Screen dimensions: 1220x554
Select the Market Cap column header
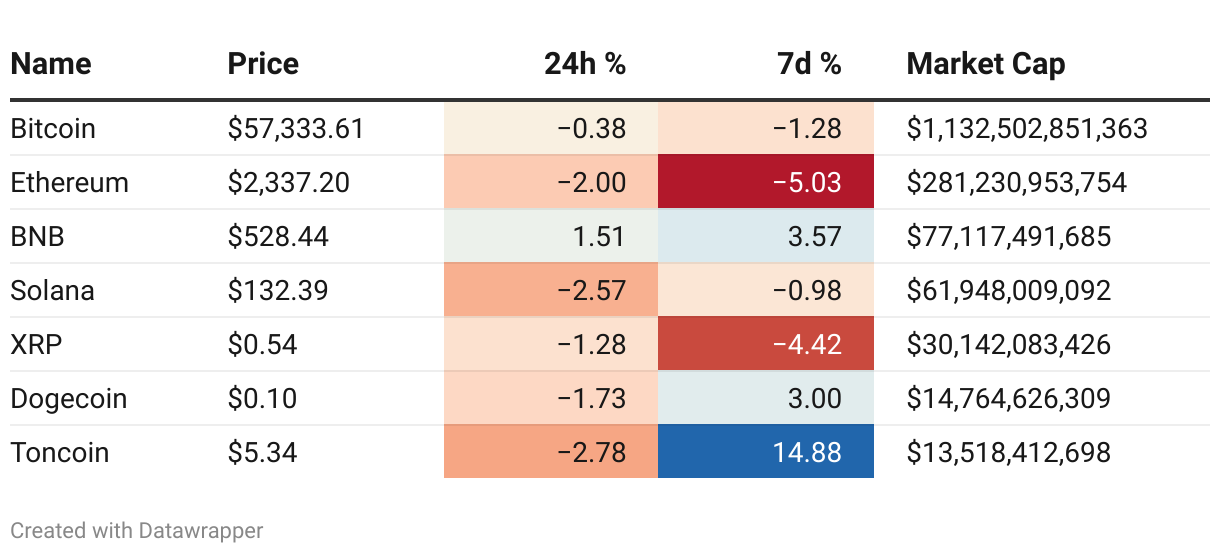(x=986, y=64)
